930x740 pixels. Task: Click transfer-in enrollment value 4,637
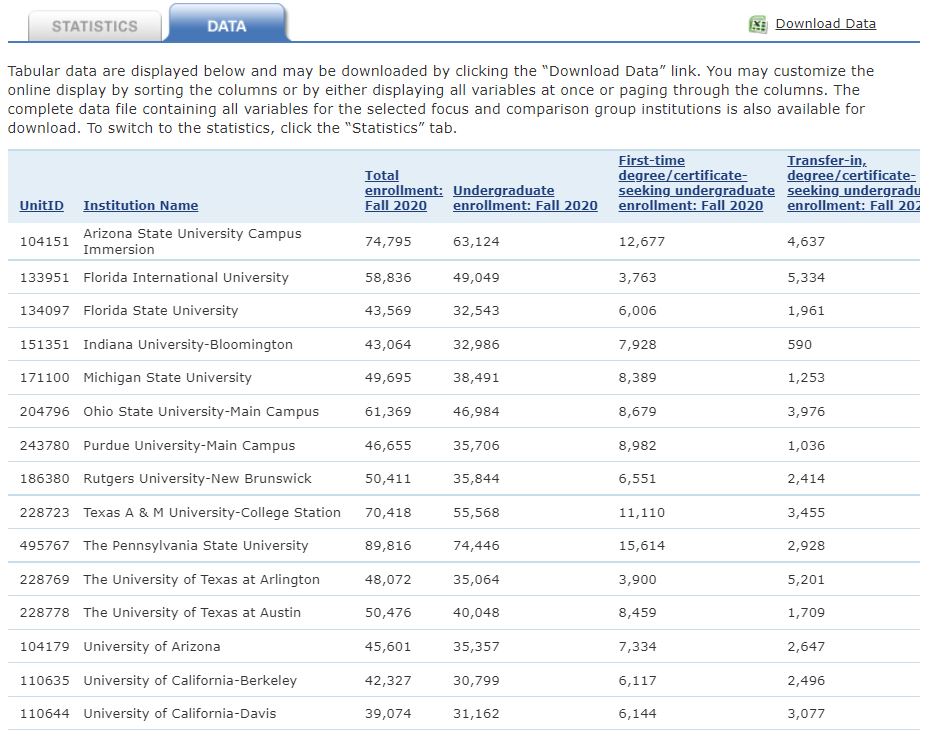click(x=806, y=242)
